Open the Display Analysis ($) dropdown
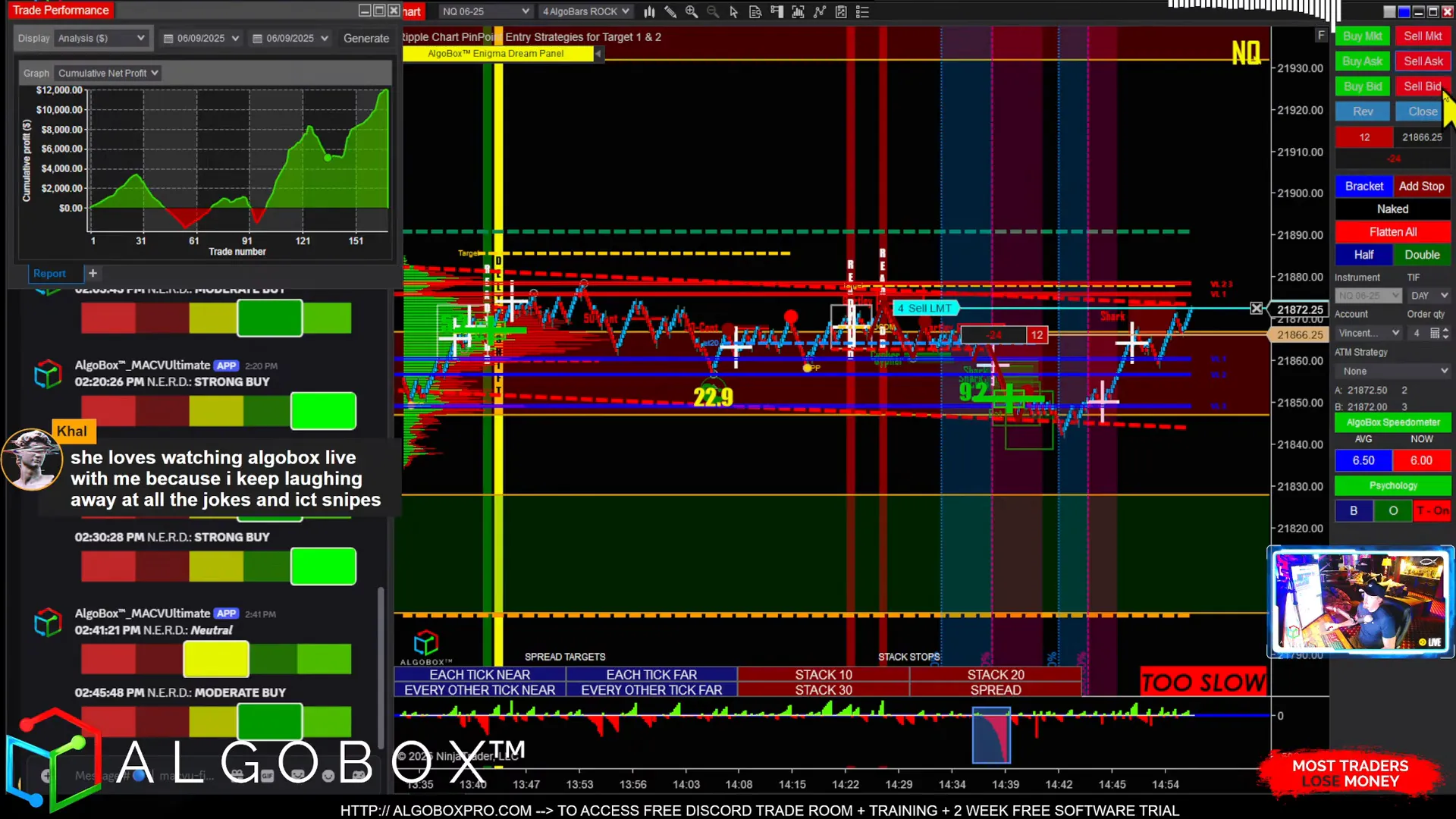The image size is (1456, 819). pyautogui.click(x=101, y=38)
